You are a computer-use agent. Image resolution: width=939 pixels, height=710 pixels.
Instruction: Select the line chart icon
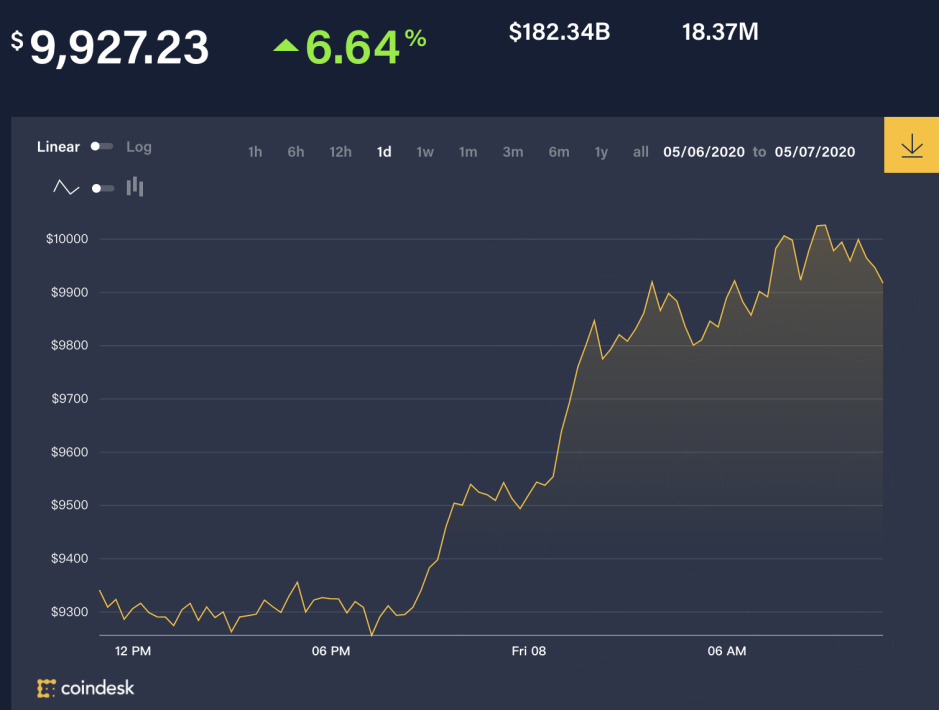click(x=66, y=187)
